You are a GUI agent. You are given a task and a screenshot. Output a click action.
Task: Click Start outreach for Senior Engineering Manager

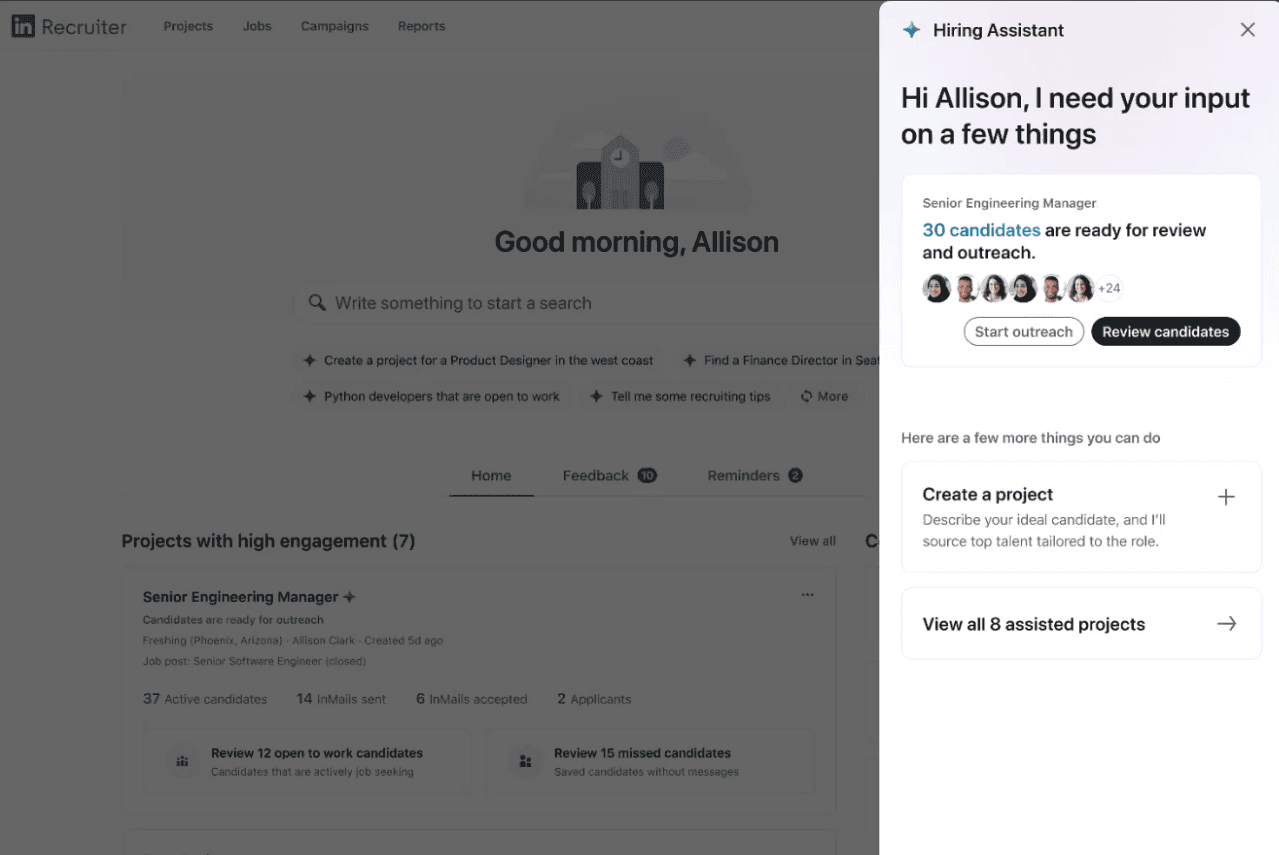[1023, 331]
